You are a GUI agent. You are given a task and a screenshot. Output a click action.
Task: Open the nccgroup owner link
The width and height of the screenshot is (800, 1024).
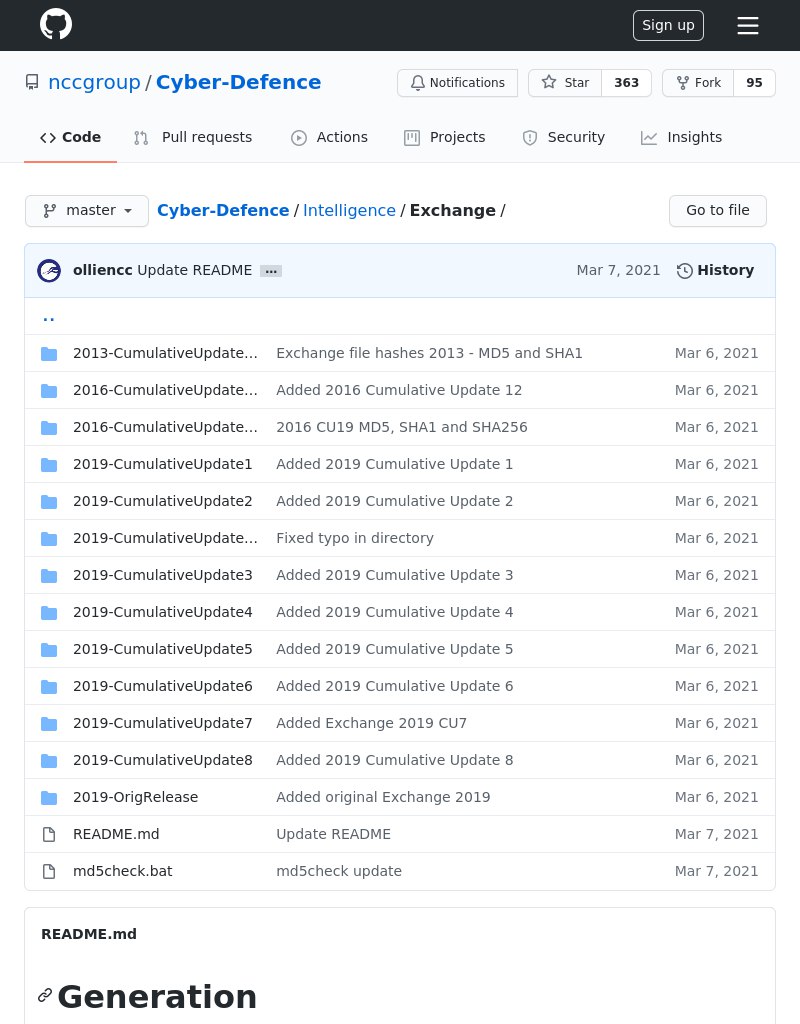point(95,82)
